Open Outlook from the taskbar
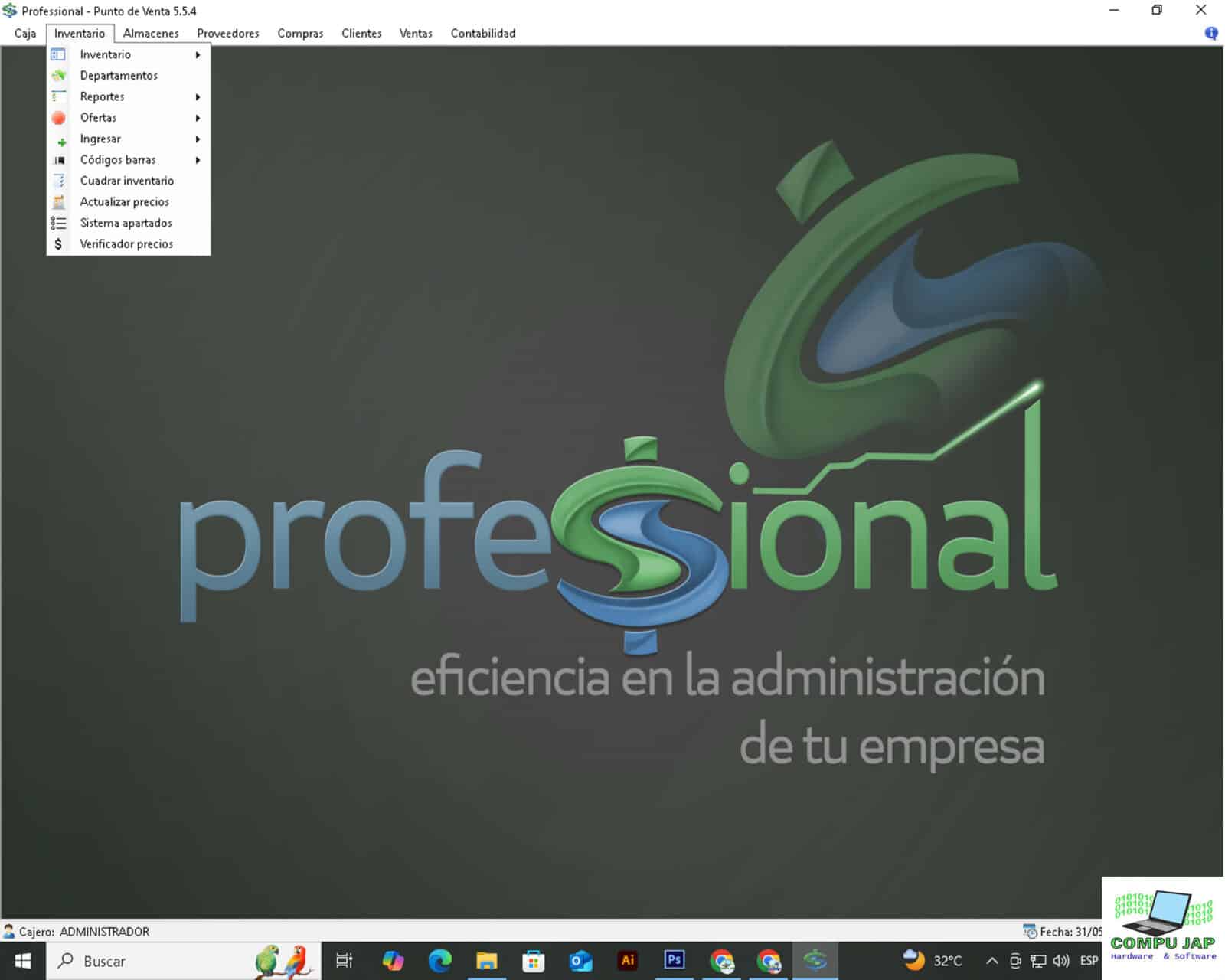This screenshot has height=980, width=1225. 580,960
